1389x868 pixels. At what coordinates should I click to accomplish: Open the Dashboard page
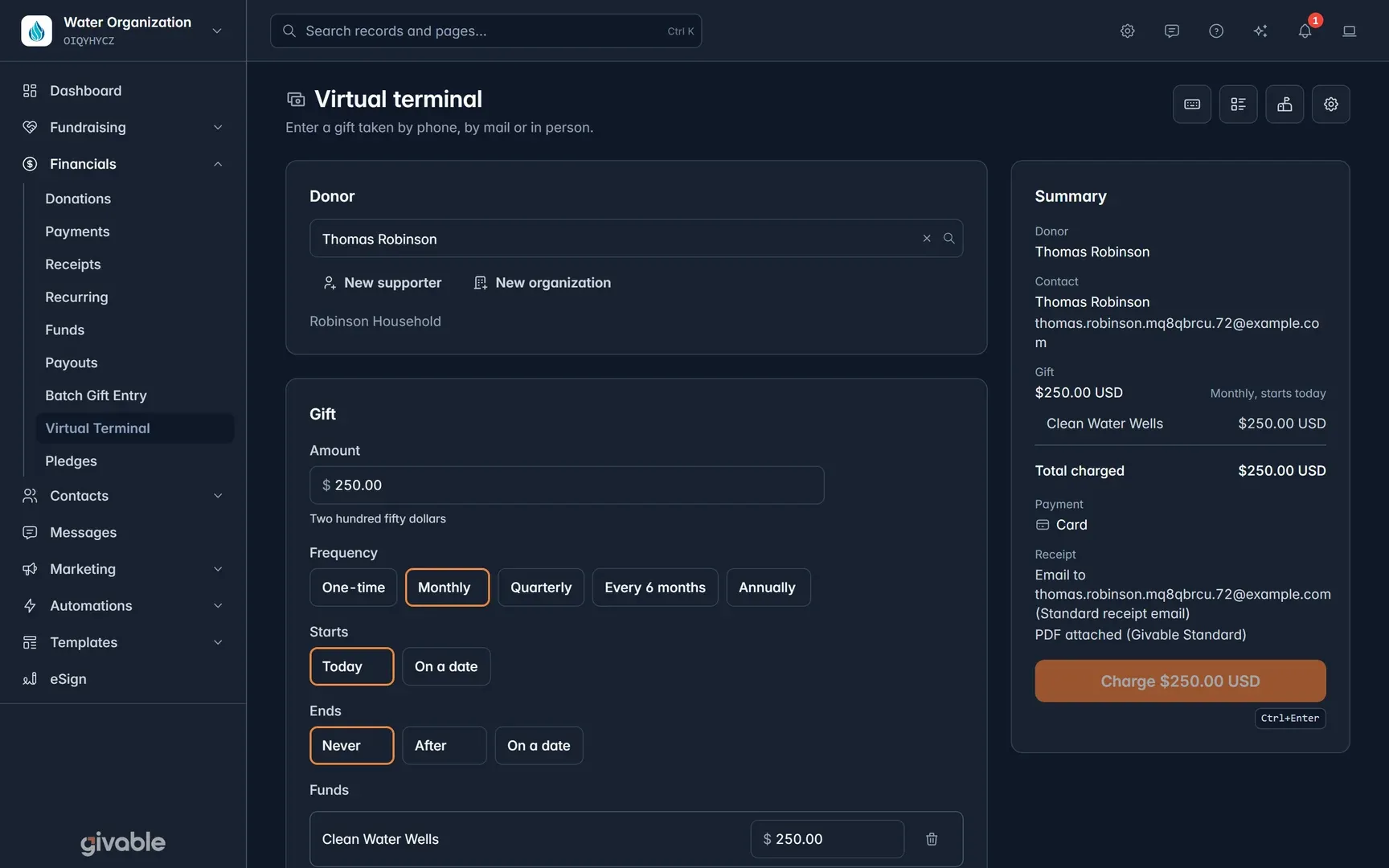coord(123,91)
